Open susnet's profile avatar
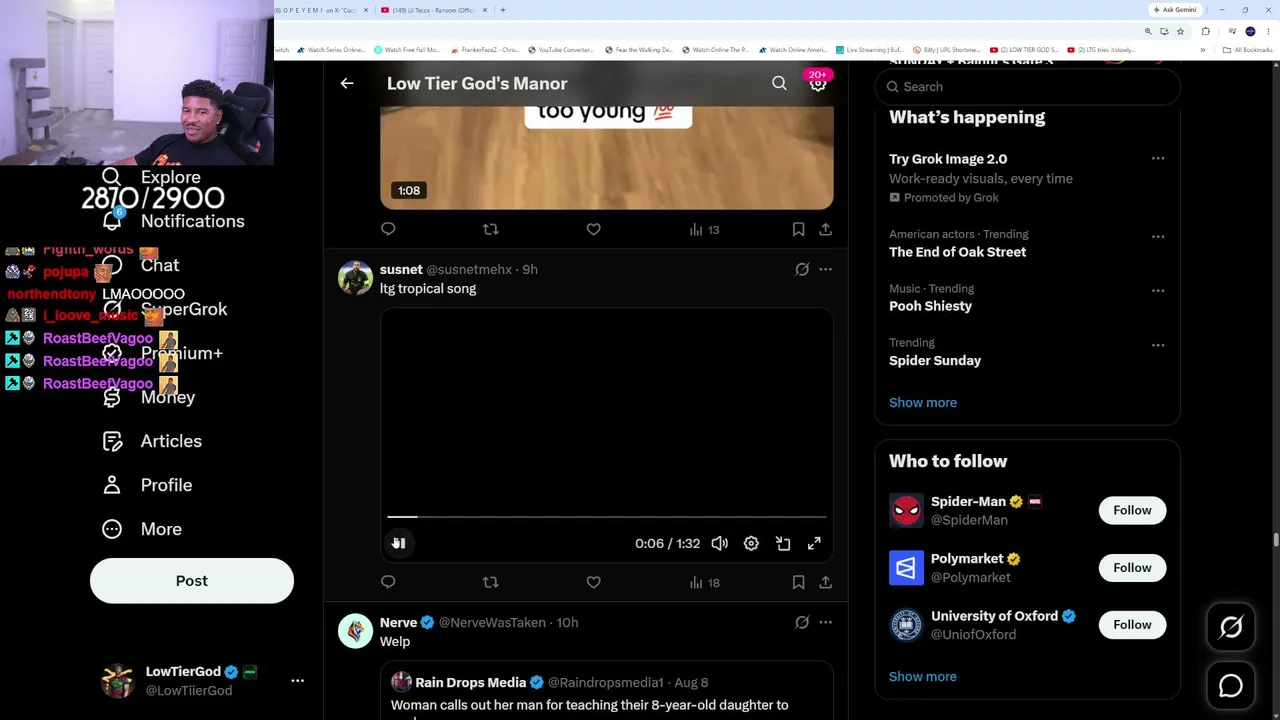1280x720 pixels. click(x=355, y=278)
